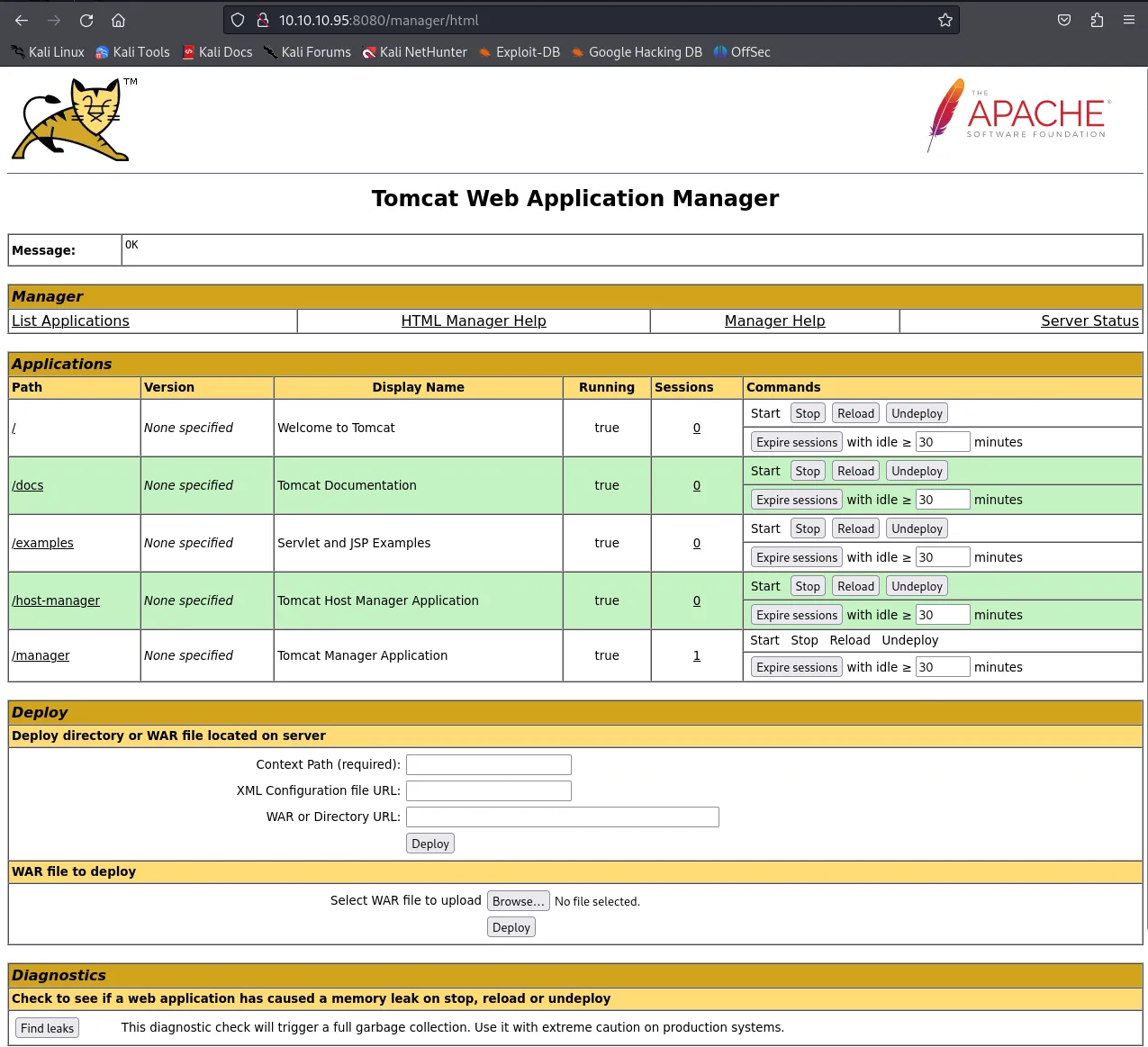This screenshot has width=1148, height=1047.
Task: Open the /examples application path
Action: pyautogui.click(x=42, y=543)
